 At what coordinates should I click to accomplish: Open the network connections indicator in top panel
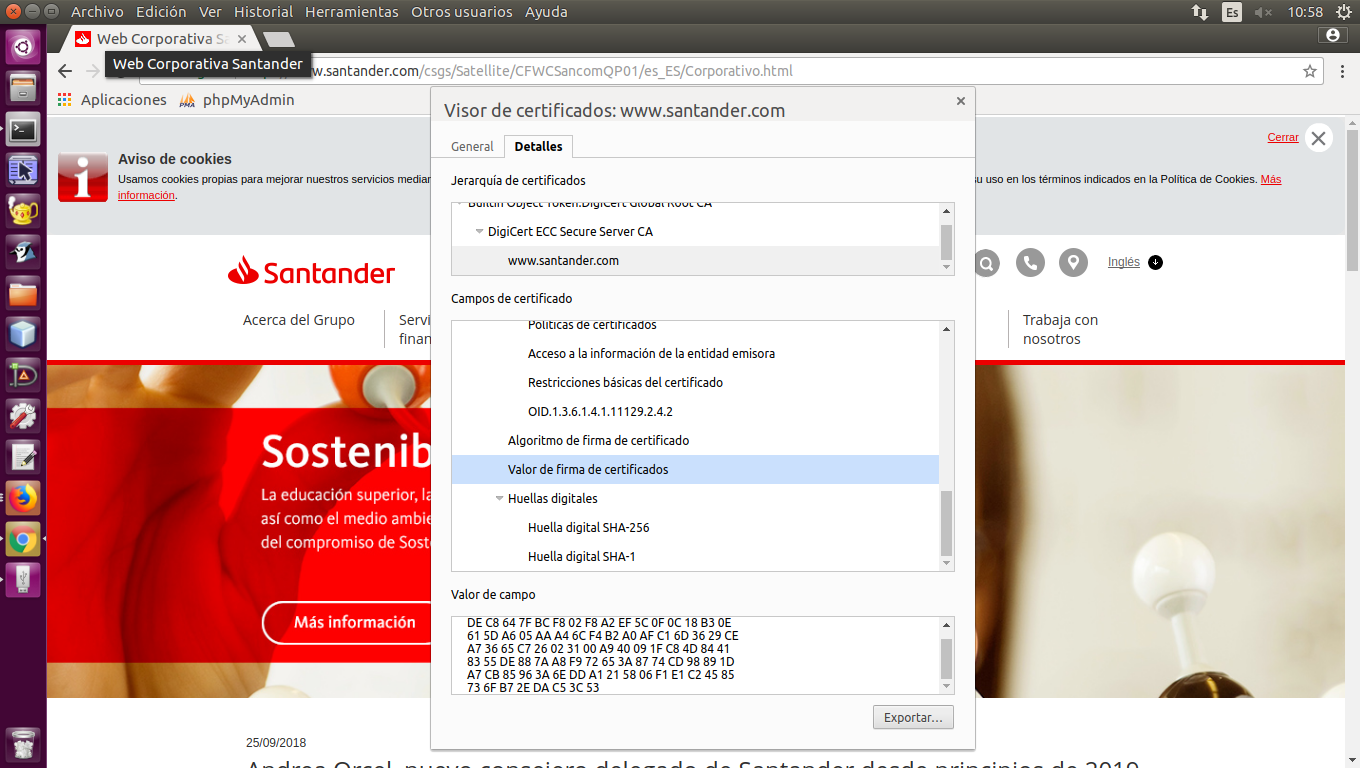coord(1200,12)
